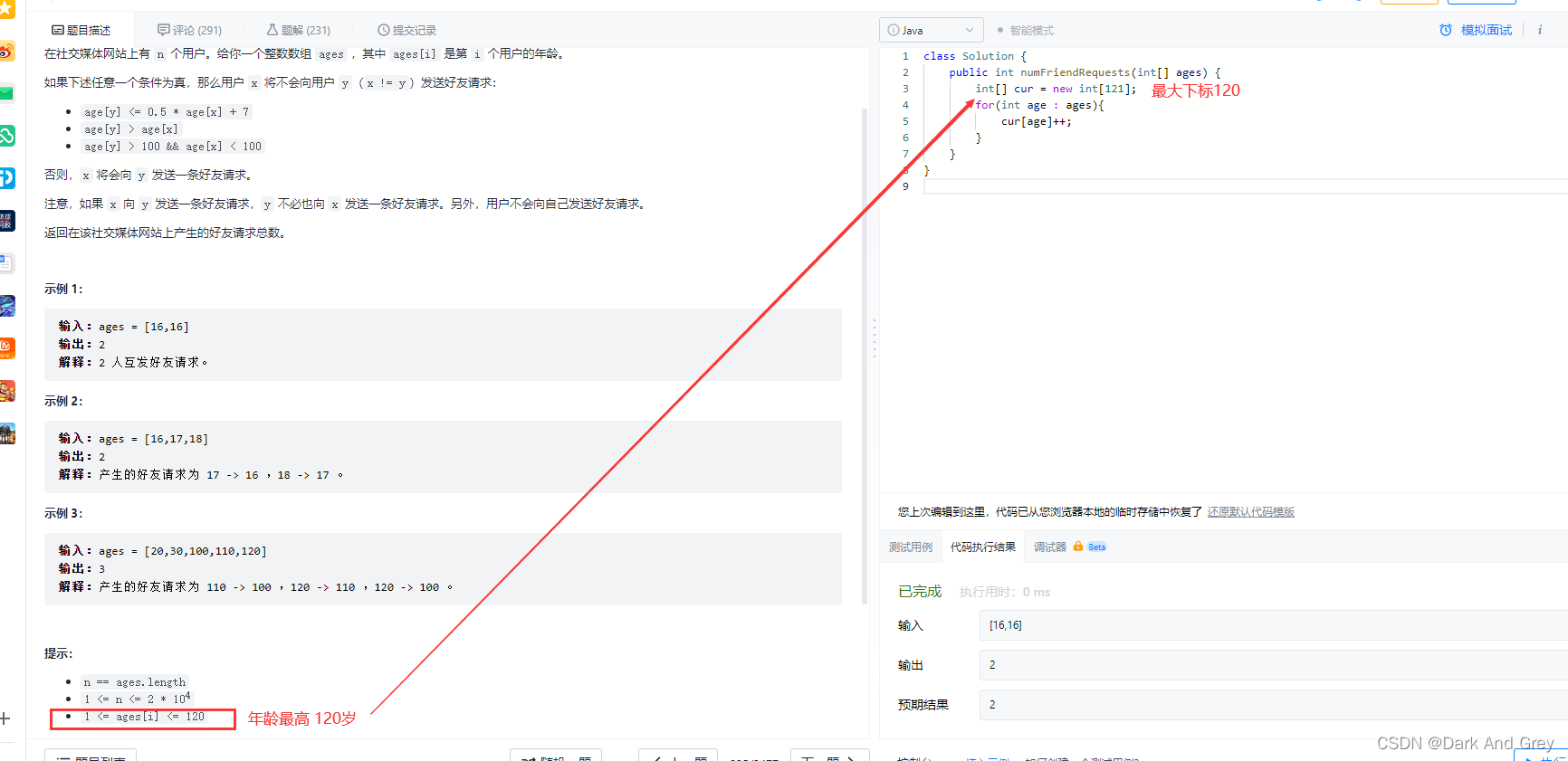Click the alarm clock 模拟面试 icon
Viewport: 1568px width, 761px height.
[x=1446, y=30]
